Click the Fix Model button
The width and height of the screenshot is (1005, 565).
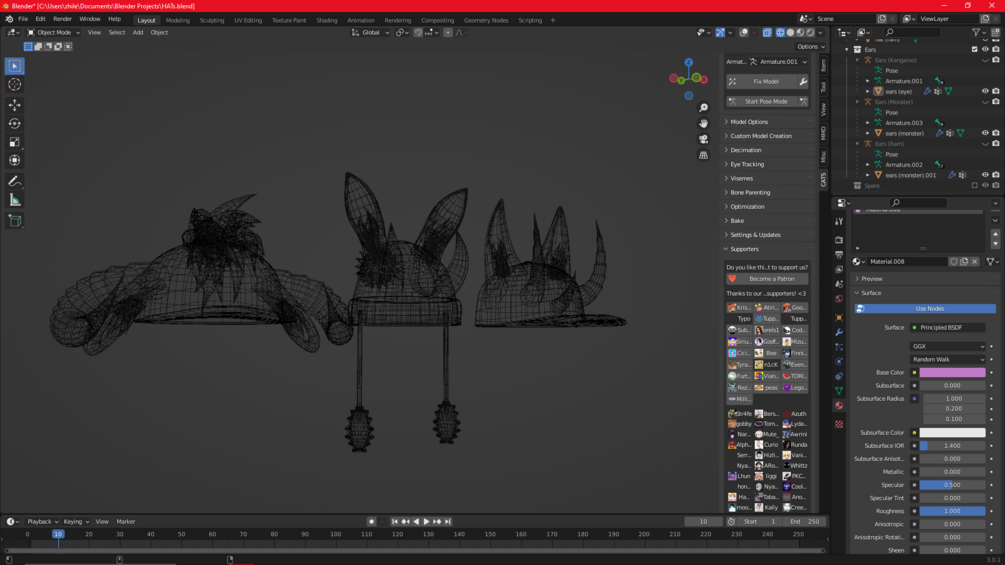pyautogui.click(x=766, y=82)
